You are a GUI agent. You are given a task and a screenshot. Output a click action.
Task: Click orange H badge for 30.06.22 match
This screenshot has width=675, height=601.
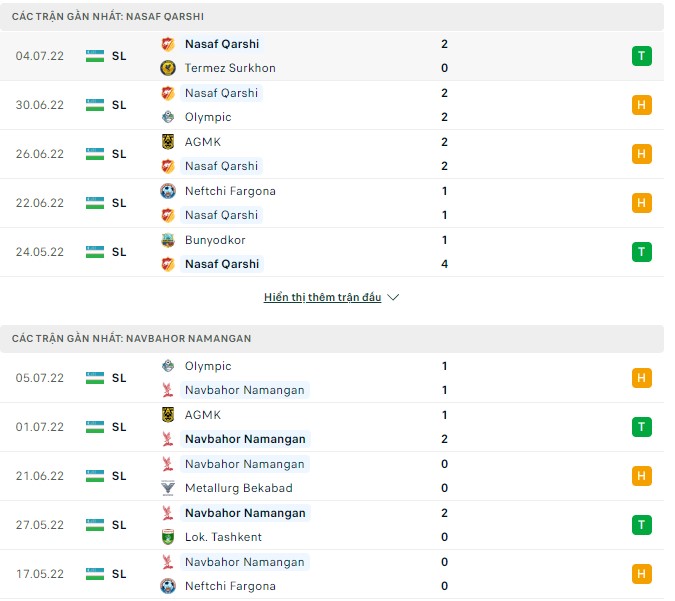(x=641, y=105)
